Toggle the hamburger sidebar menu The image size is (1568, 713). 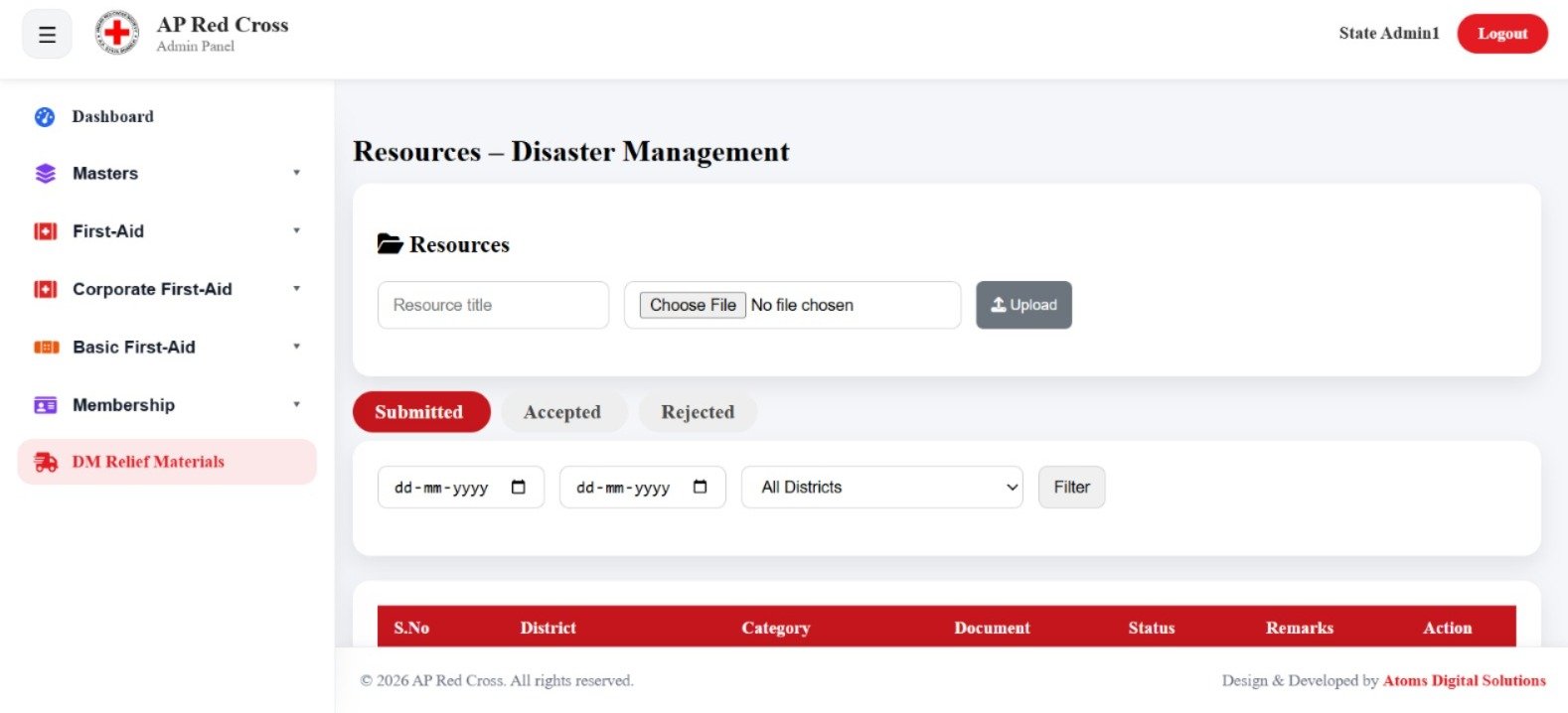click(47, 35)
